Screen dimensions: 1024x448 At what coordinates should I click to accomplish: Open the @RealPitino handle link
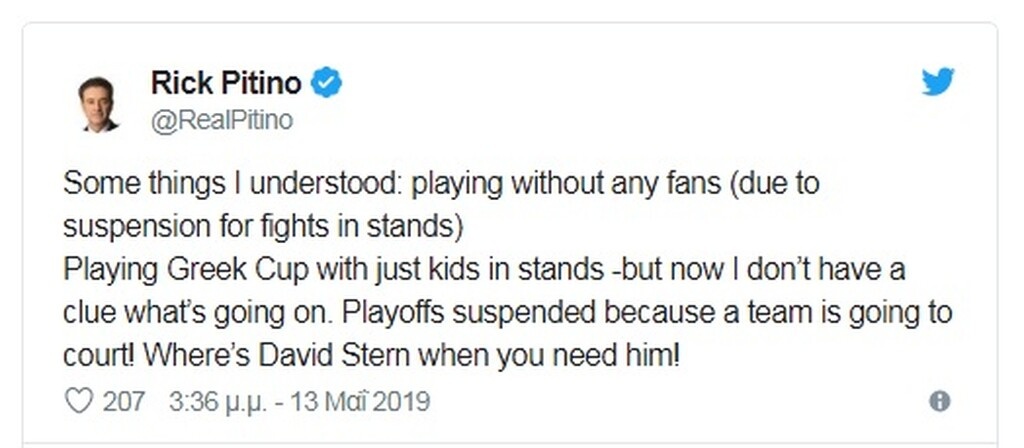tap(221, 121)
